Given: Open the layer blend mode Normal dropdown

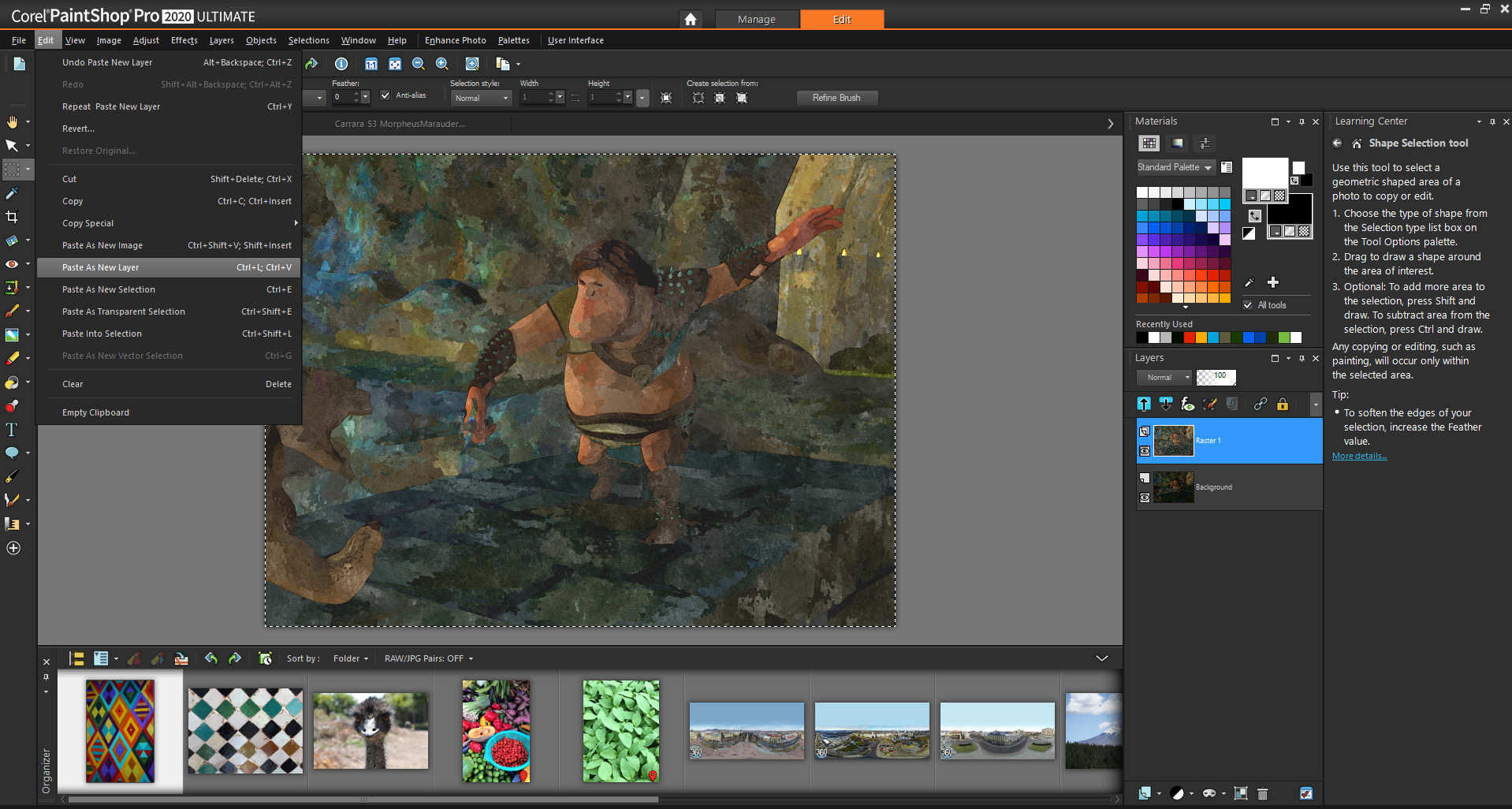Looking at the screenshot, I should (1164, 378).
